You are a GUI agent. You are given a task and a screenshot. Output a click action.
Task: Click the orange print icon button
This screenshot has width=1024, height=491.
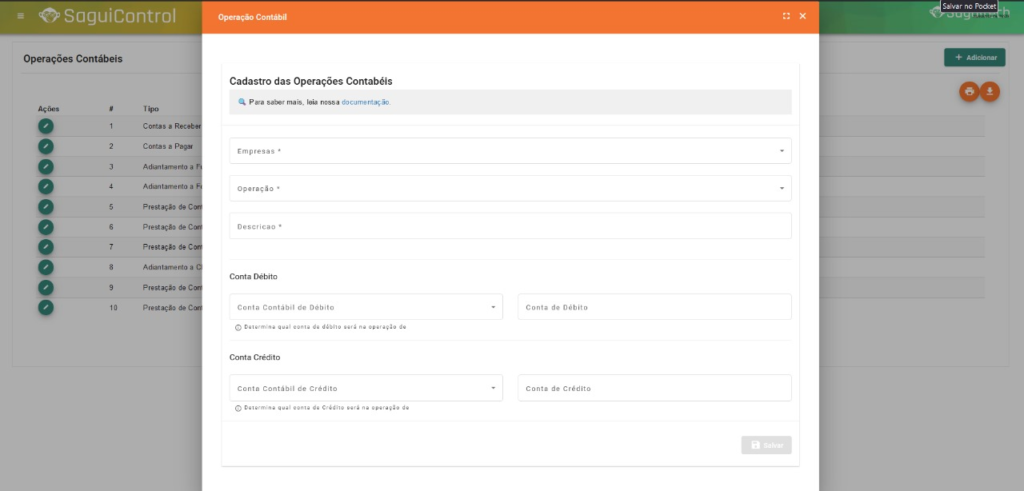969,91
